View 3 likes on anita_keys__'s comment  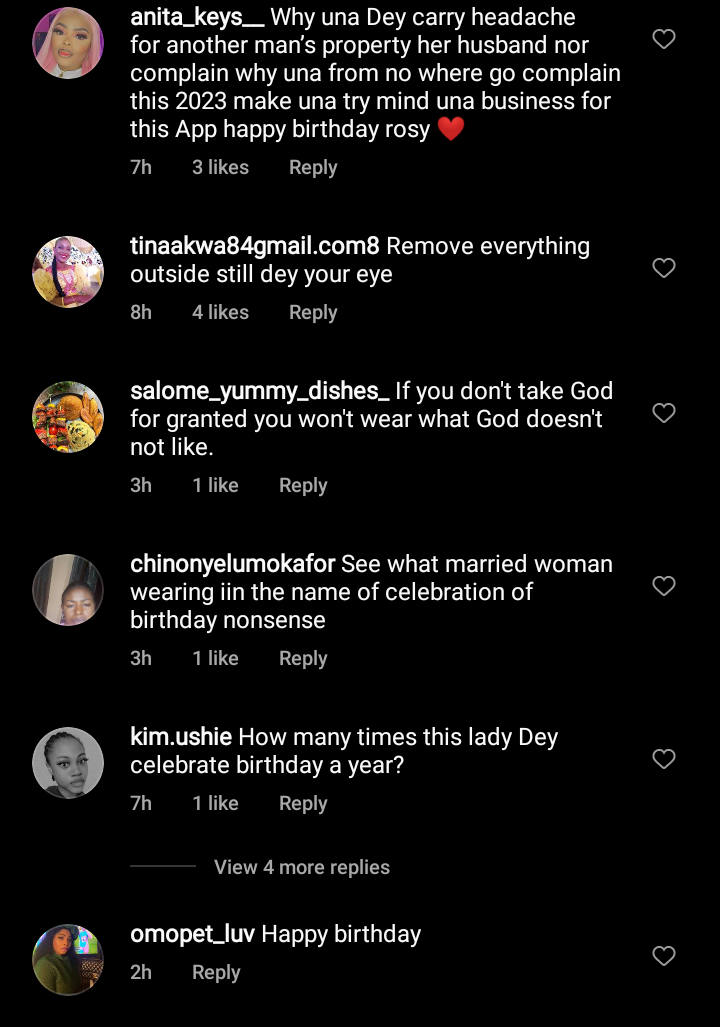tap(220, 167)
